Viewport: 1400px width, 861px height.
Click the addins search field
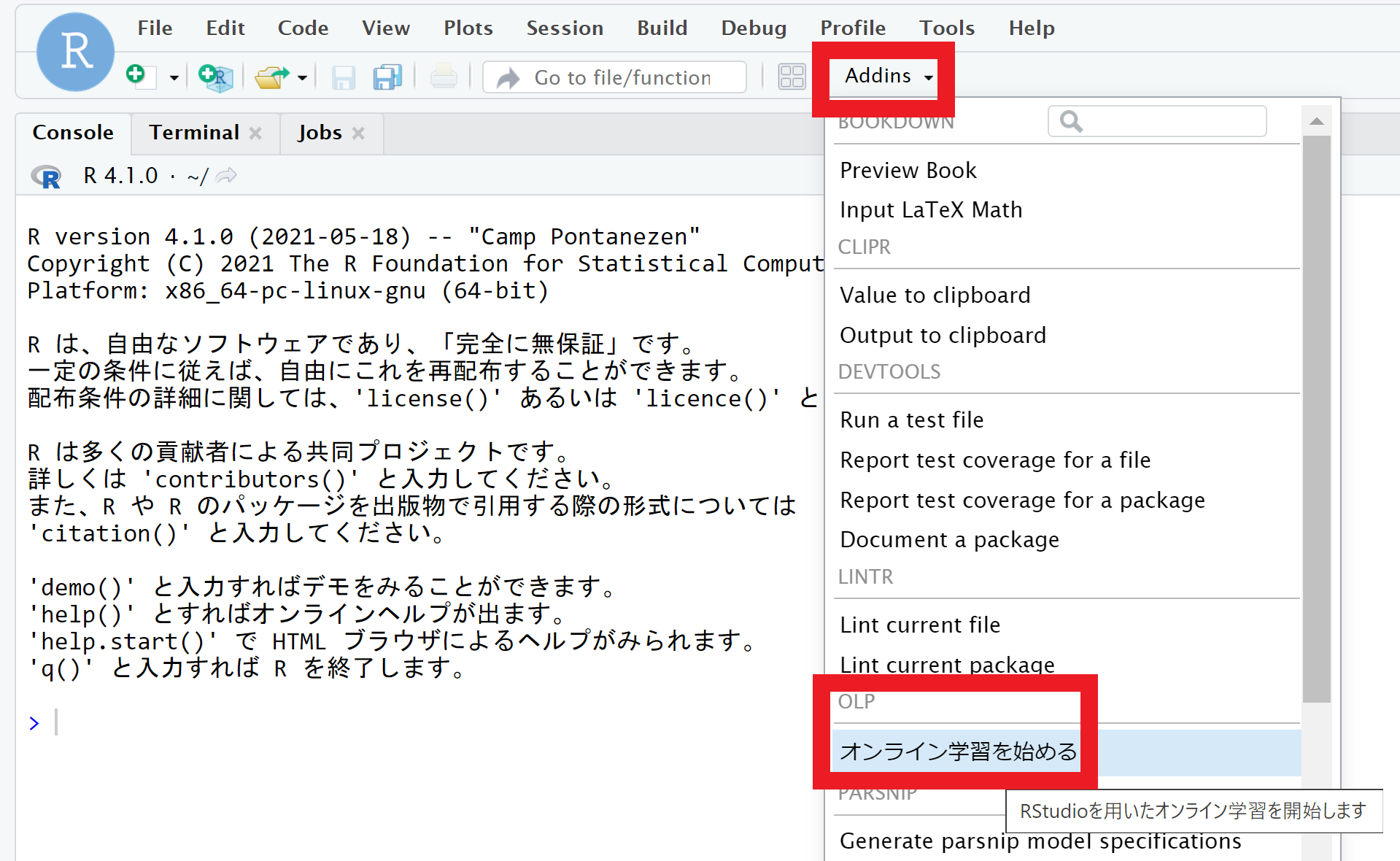click(1157, 121)
